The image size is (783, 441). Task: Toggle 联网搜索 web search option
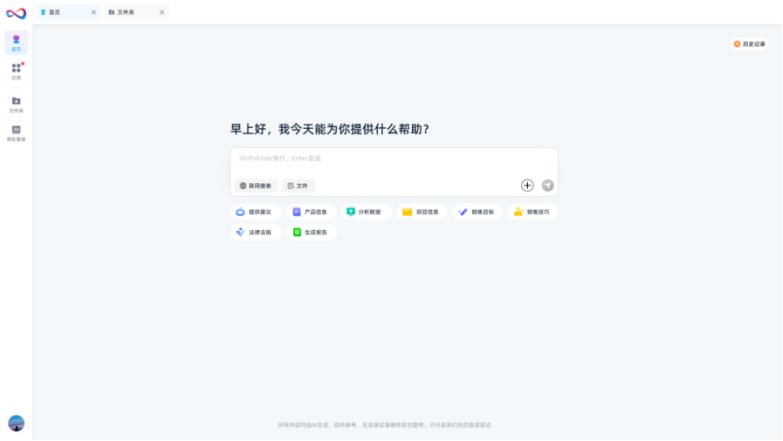click(x=256, y=186)
